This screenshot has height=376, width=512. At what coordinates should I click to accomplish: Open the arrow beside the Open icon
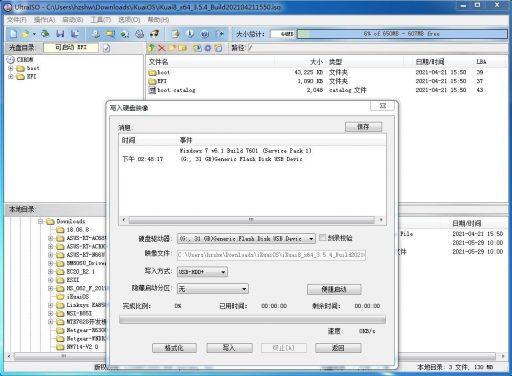pyautogui.click(x=34, y=34)
